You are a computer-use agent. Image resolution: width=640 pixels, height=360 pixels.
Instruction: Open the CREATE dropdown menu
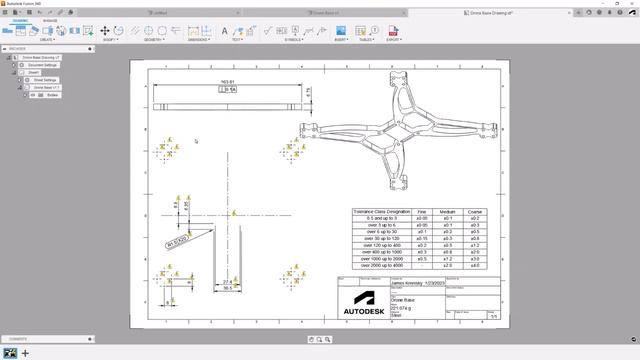coord(47,40)
